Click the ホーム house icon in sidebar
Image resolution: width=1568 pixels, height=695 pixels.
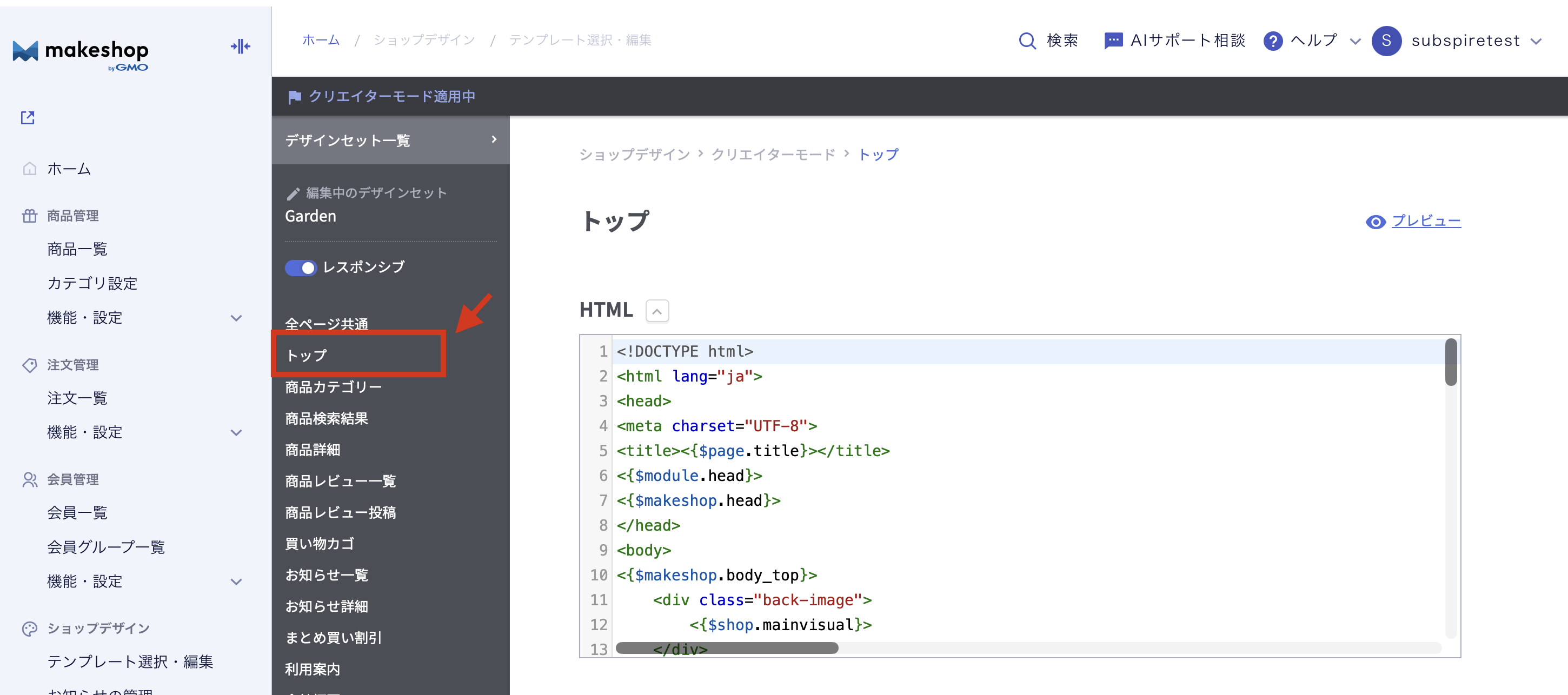(x=29, y=169)
